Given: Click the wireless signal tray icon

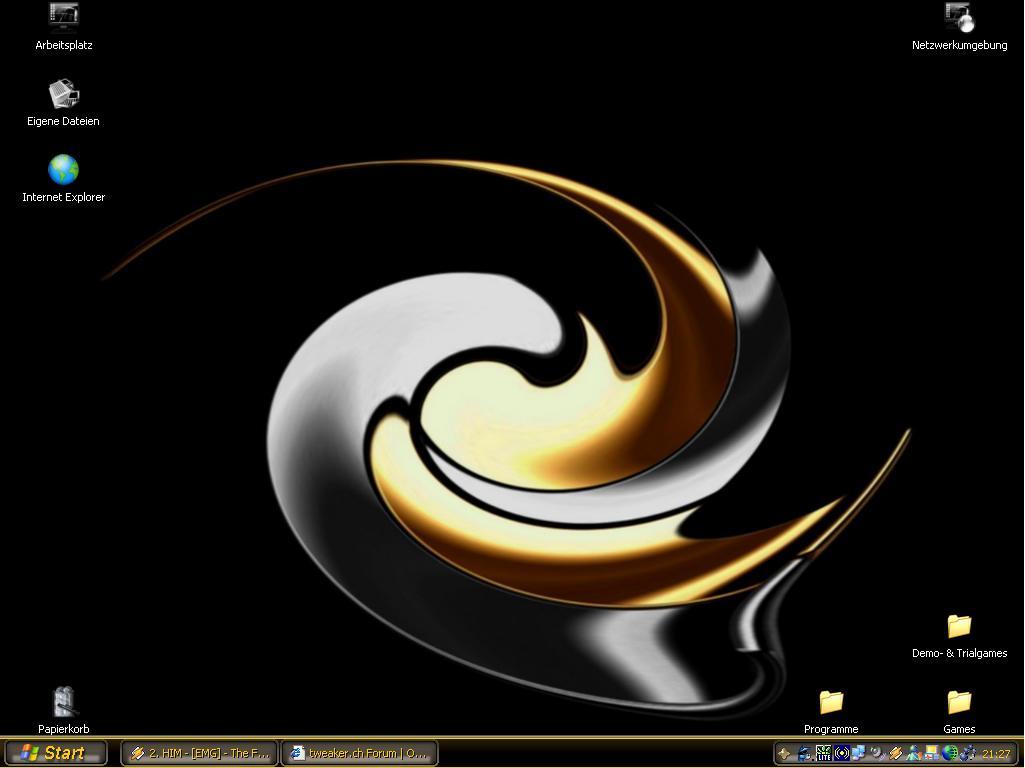Looking at the screenshot, I should point(841,754).
